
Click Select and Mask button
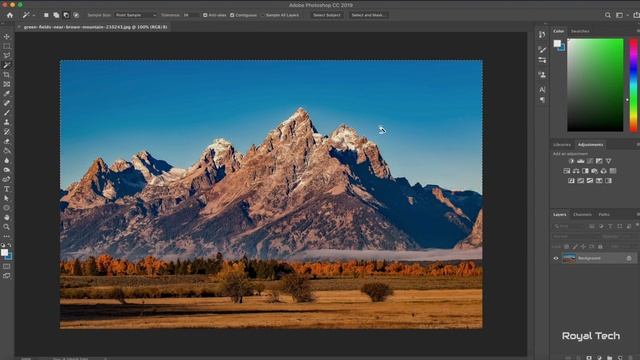[368, 15]
